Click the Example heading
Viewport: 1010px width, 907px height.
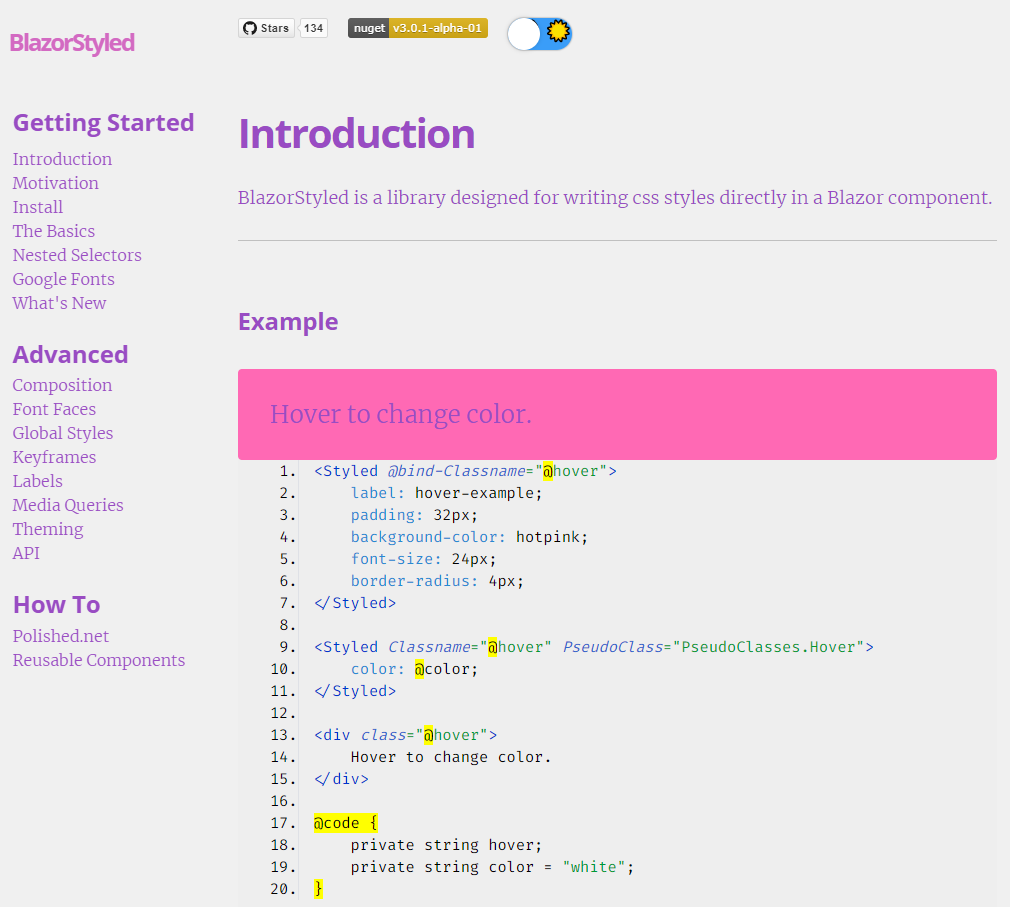pos(288,321)
